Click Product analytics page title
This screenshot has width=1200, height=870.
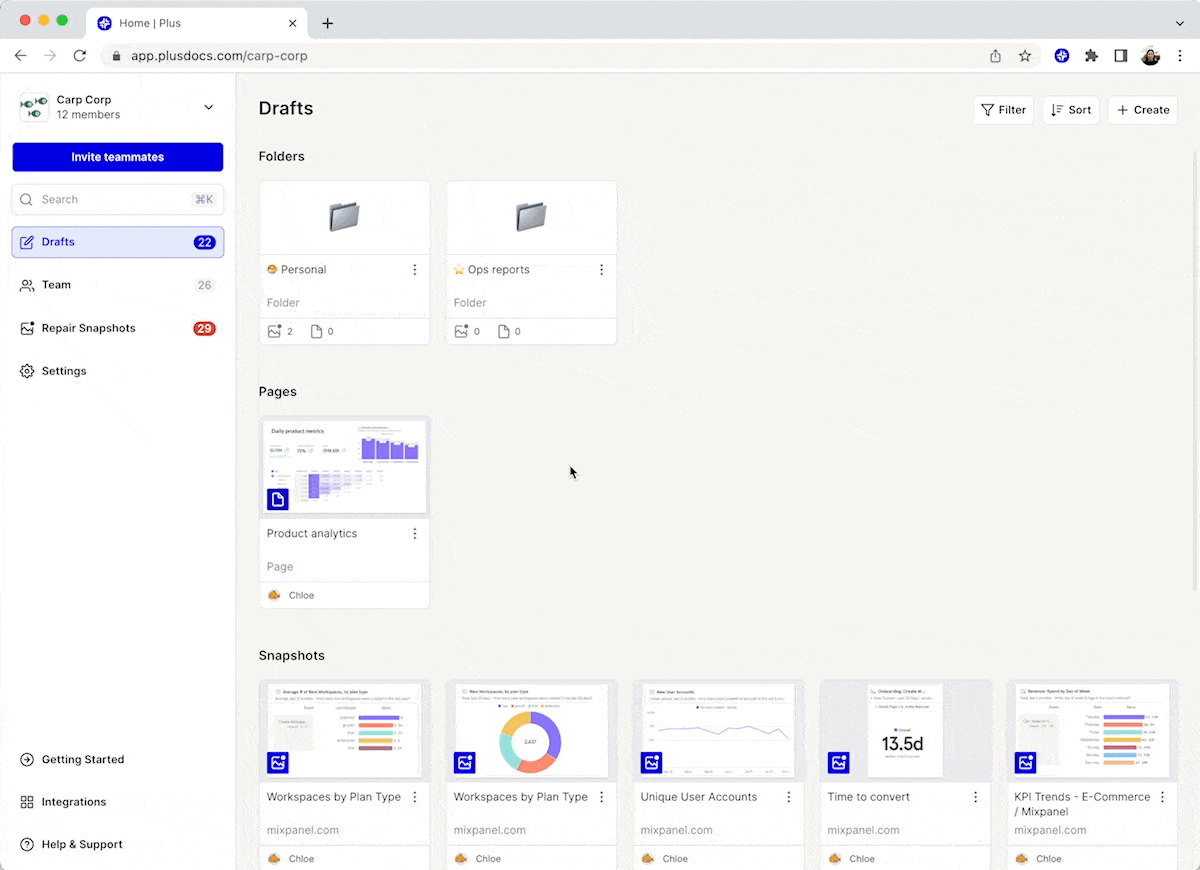(312, 534)
